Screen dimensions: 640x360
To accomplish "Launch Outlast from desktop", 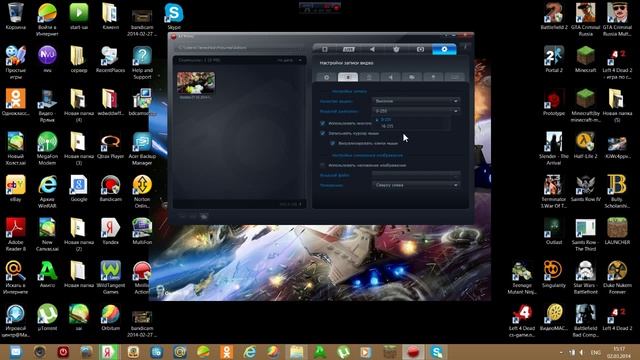I will [x=554, y=231].
